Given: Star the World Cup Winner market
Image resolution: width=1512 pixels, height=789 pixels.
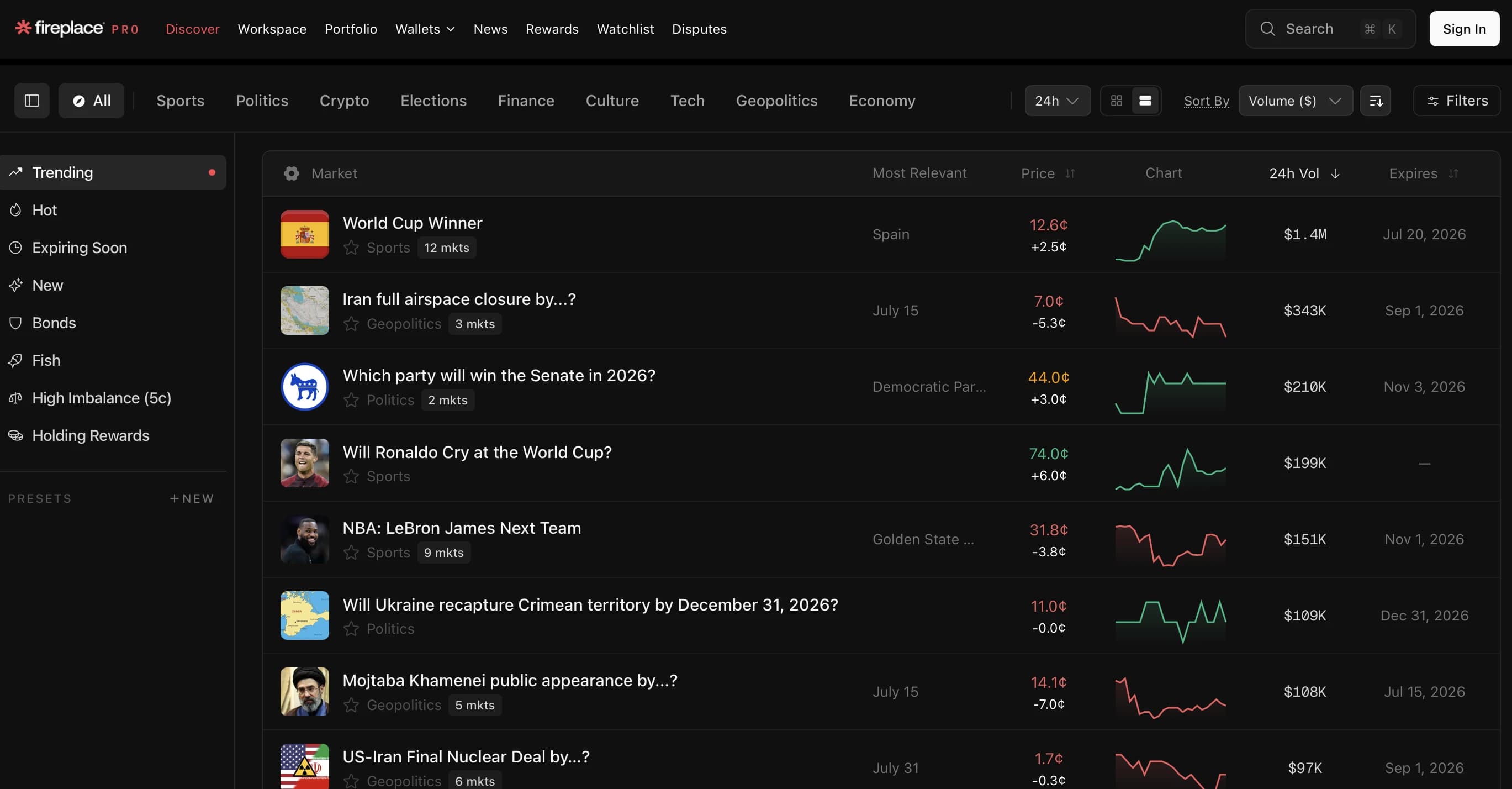Looking at the screenshot, I should 351,247.
